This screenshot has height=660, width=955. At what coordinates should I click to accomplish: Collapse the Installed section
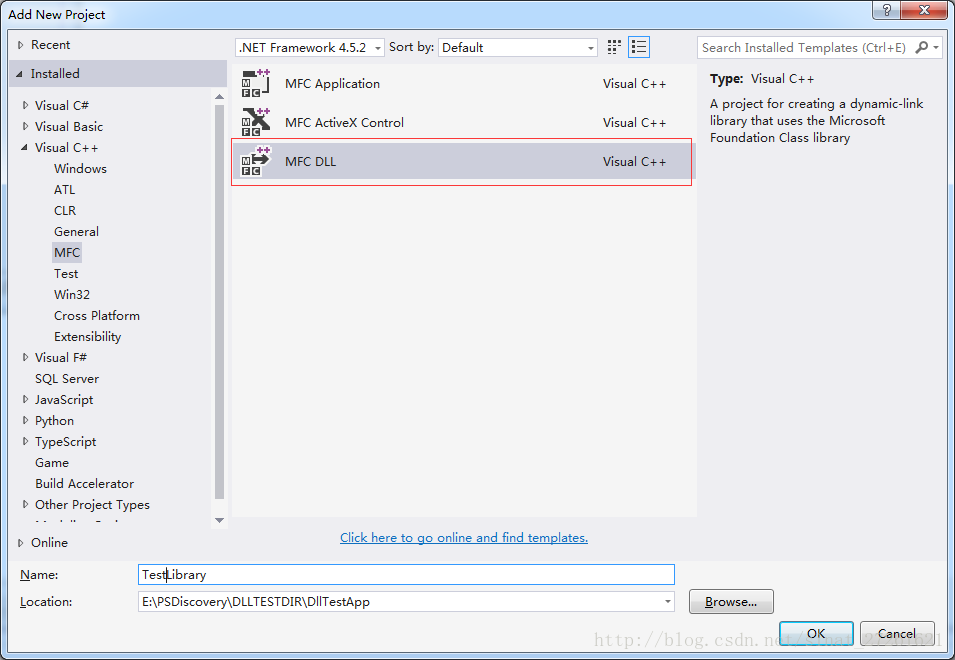click(19, 74)
